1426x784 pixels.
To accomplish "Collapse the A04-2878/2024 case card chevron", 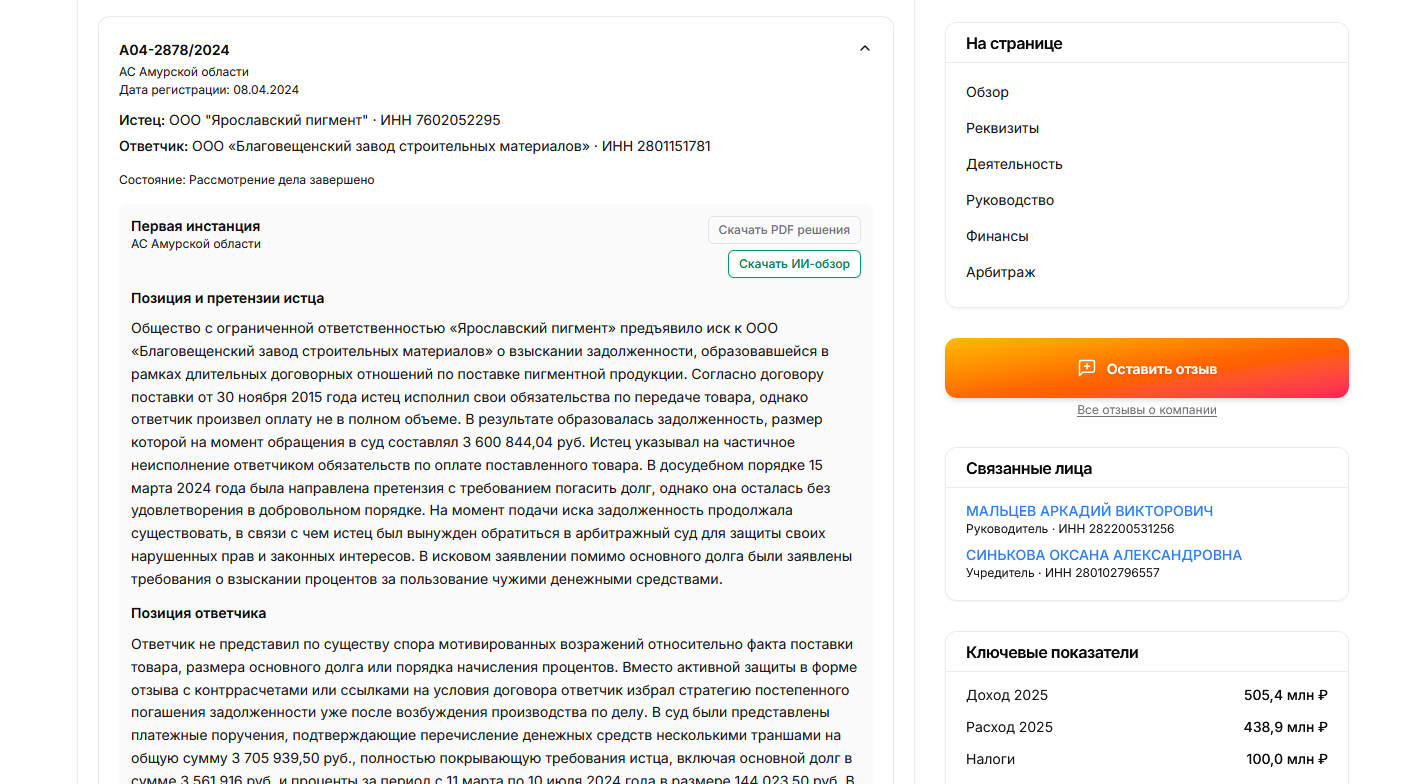I will 865,48.
